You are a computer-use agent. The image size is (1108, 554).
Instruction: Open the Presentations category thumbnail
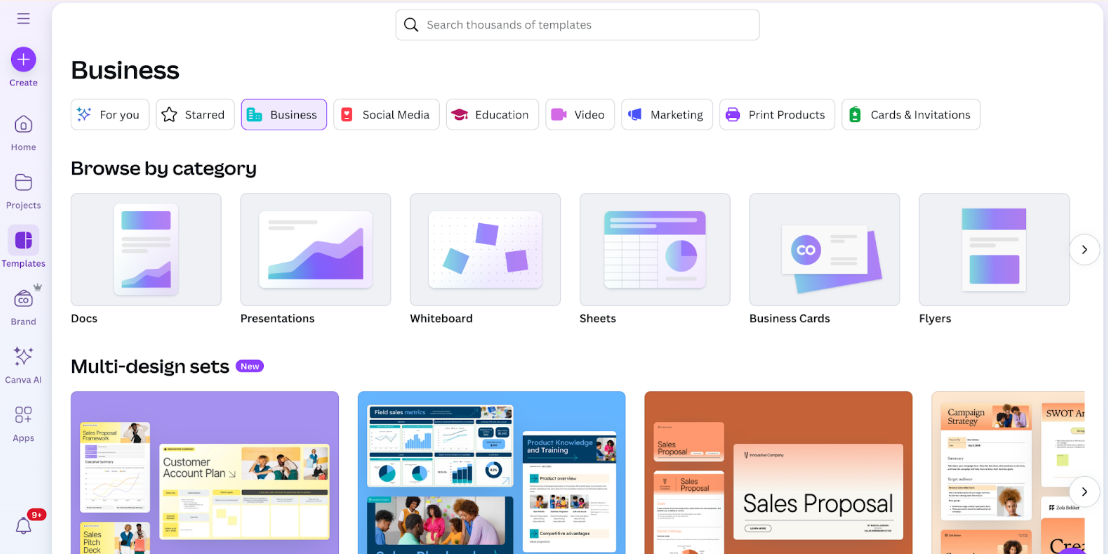click(315, 250)
